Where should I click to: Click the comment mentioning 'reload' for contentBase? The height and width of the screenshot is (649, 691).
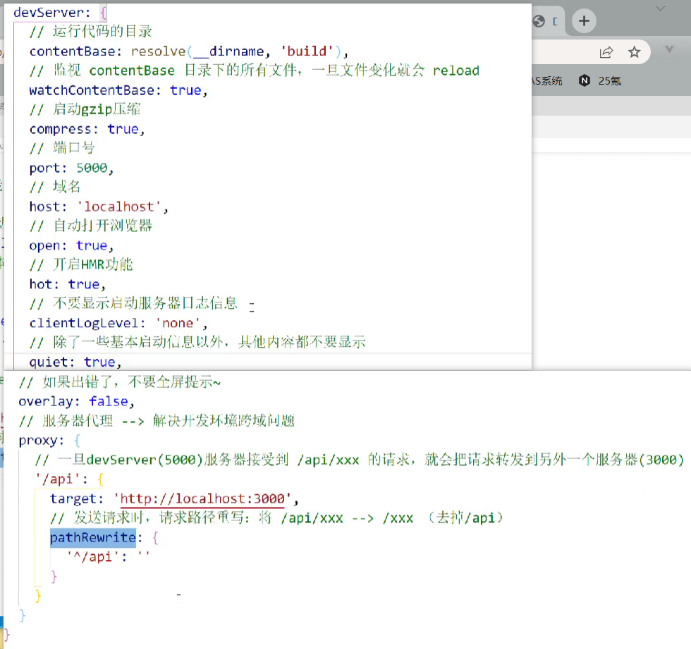254,70
